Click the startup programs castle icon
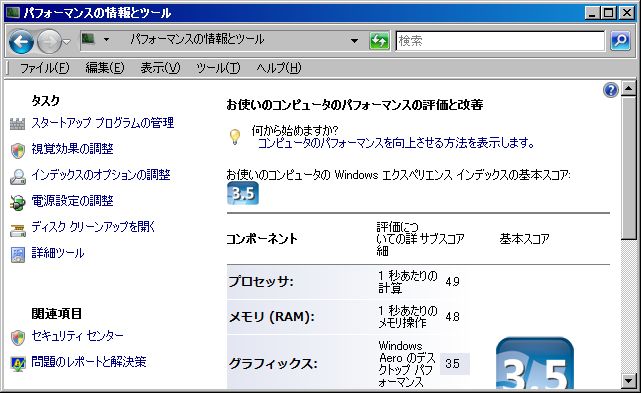641x393 pixels. 17,124
